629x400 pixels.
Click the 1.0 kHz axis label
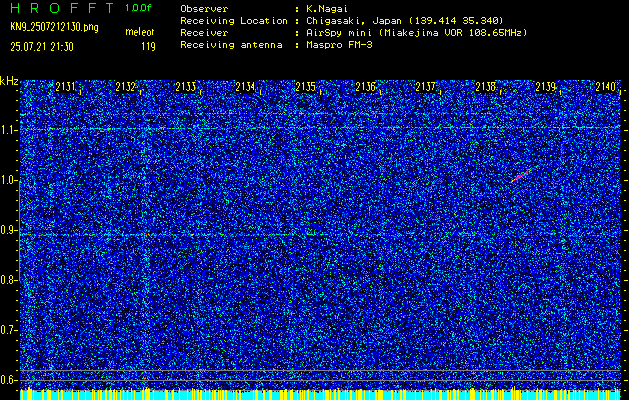pos(8,181)
